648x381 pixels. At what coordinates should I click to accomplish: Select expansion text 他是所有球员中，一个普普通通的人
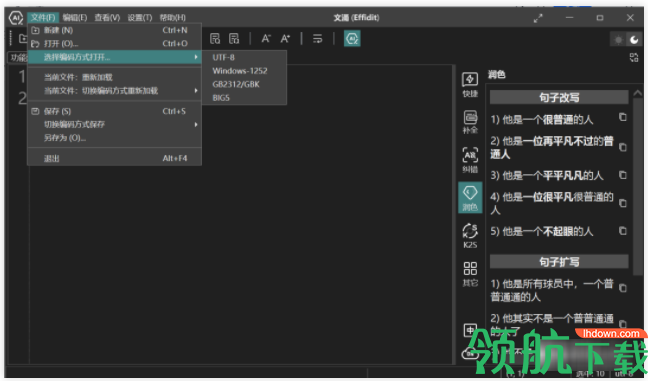click(x=552, y=290)
